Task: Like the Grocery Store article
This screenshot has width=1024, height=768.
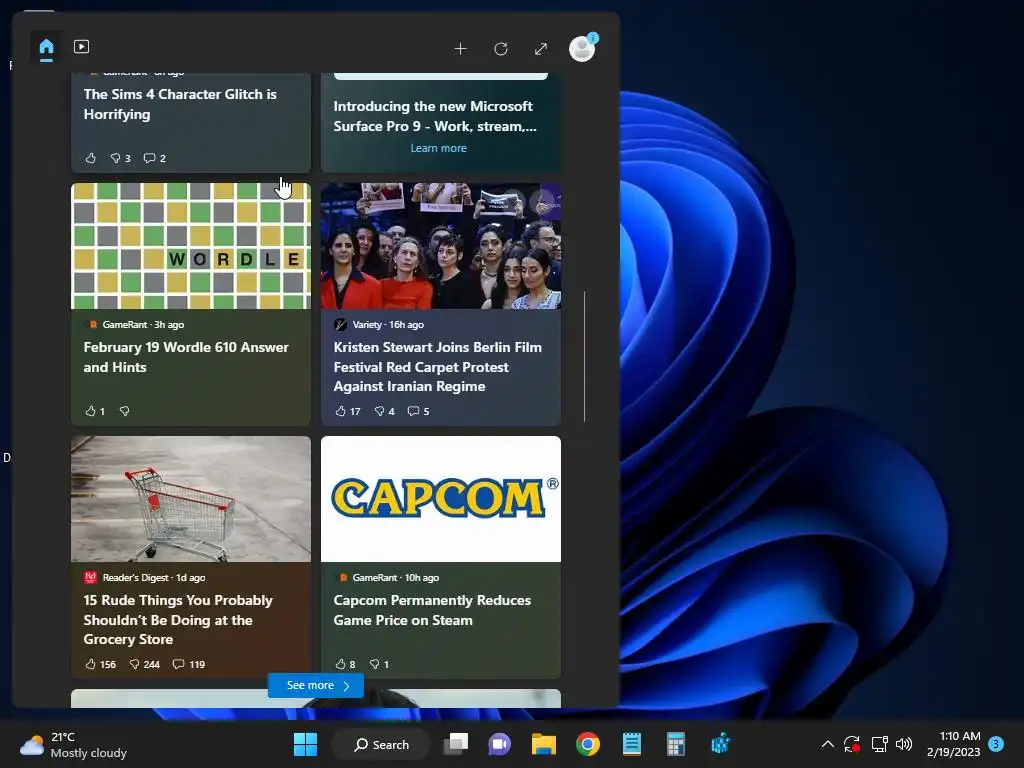Action: pos(100,664)
